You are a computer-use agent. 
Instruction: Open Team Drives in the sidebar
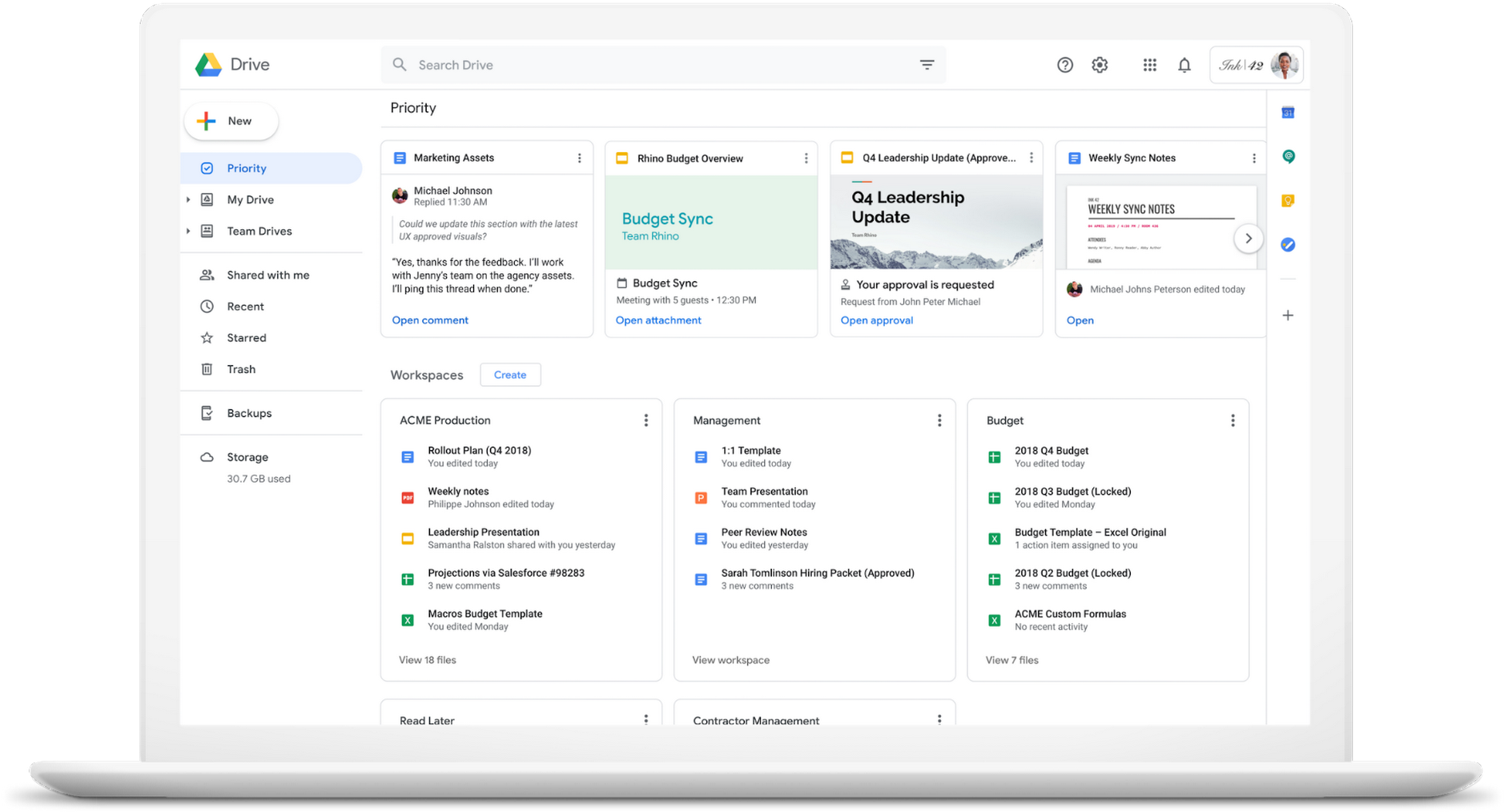click(259, 231)
